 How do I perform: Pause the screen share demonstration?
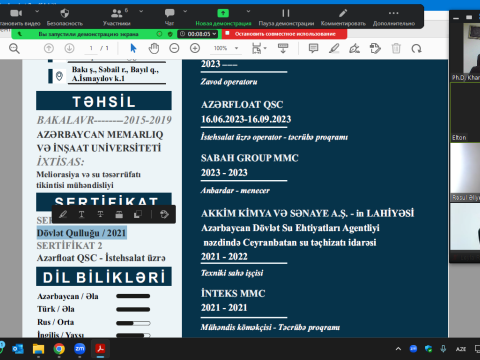coord(286,17)
